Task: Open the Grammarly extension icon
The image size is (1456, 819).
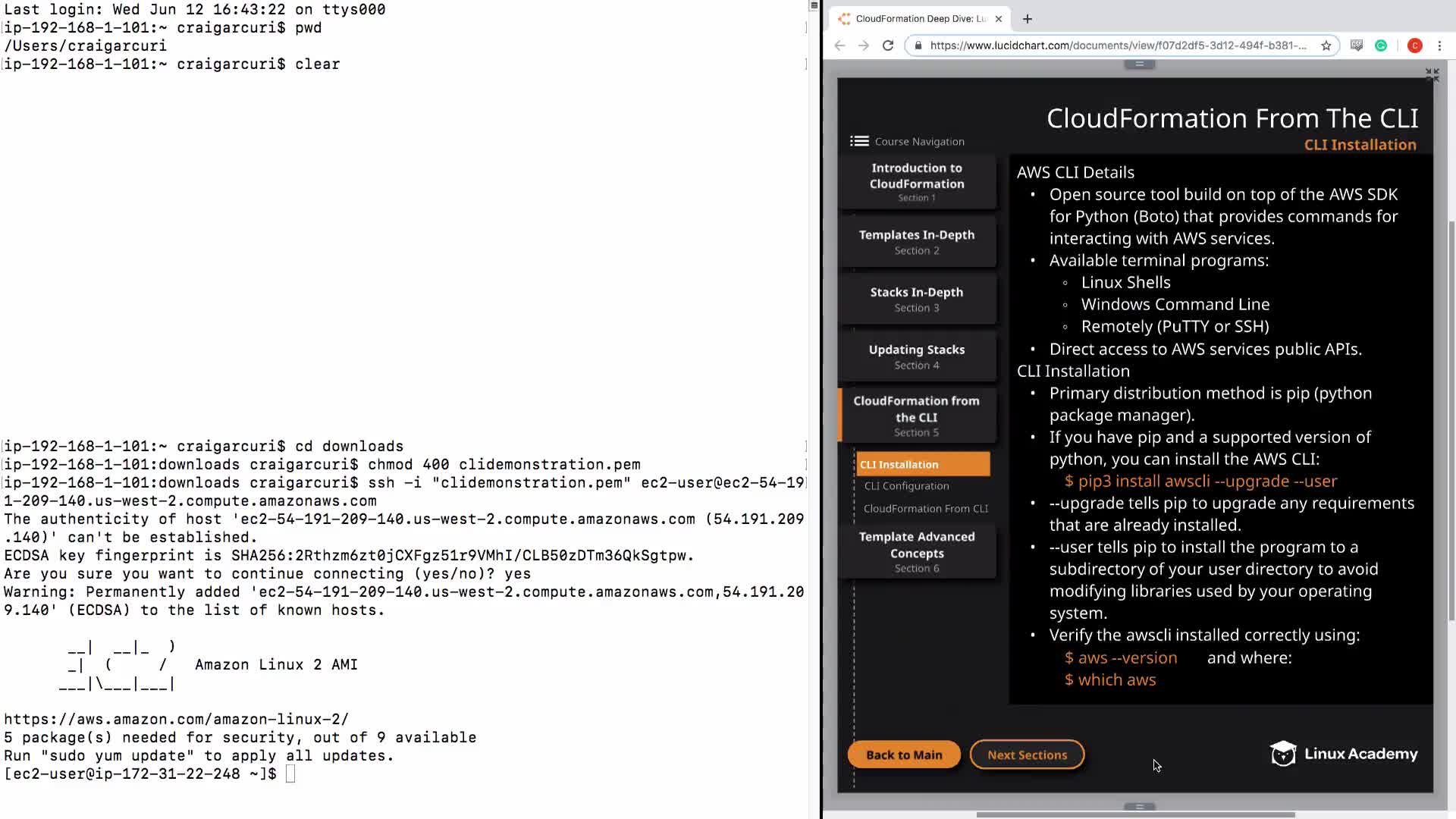Action: [x=1381, y=45]
